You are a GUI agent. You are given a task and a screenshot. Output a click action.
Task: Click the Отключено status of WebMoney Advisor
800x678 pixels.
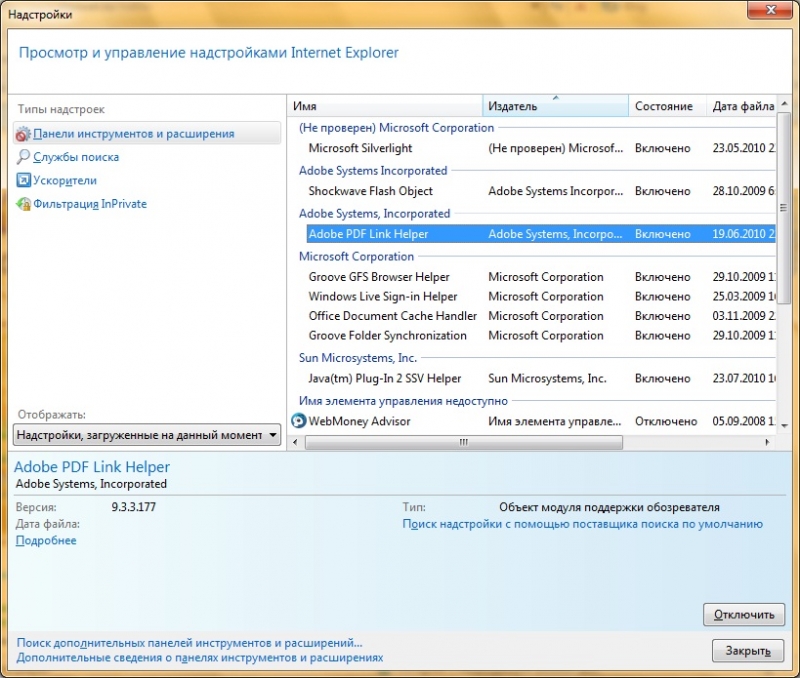(x=666, y=421)
